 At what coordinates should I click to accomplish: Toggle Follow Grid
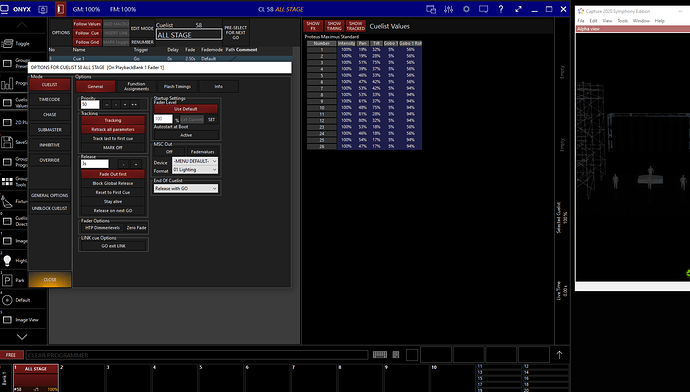point(87,42)
